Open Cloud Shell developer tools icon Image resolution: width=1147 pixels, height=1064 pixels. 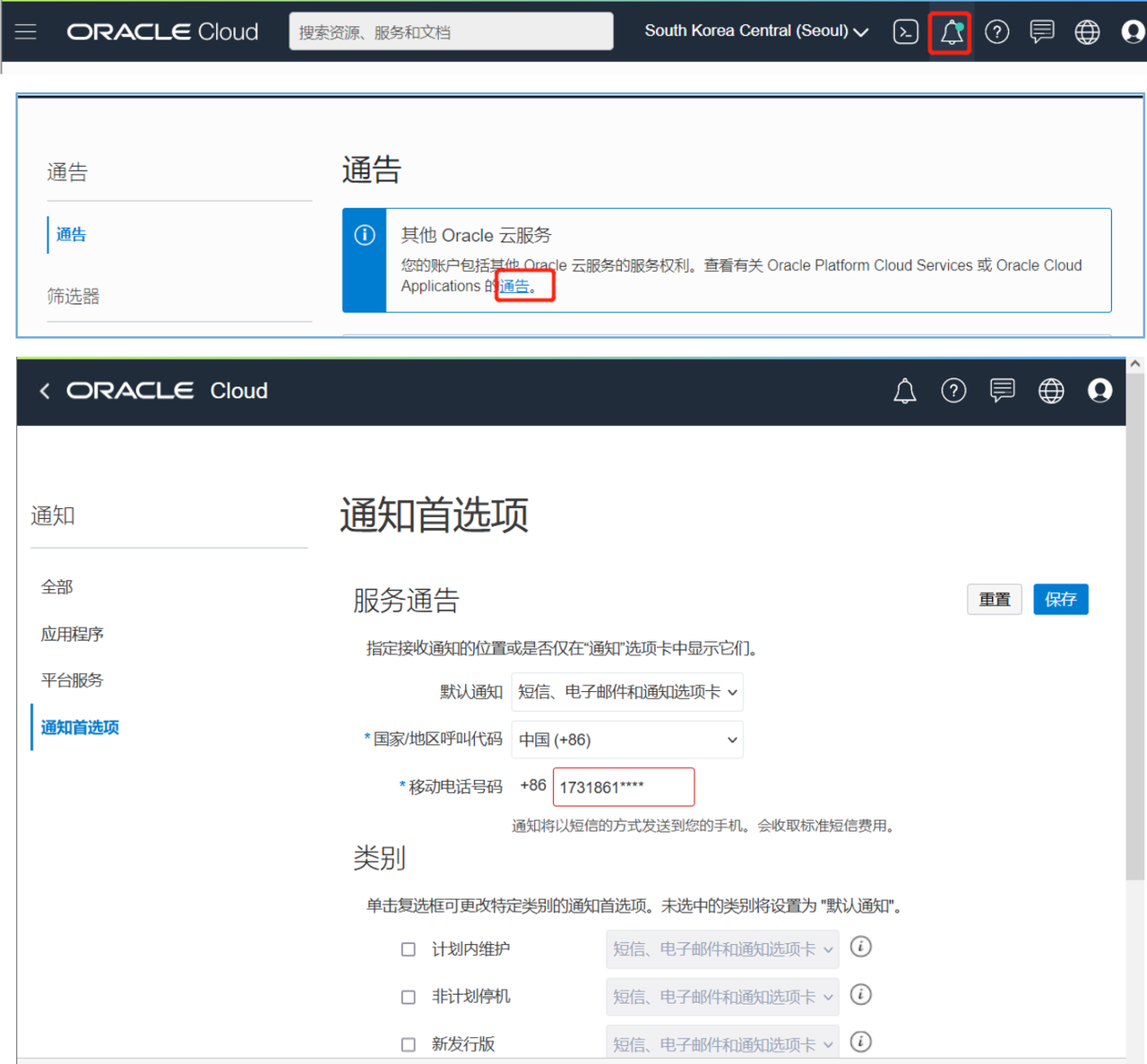906,32
